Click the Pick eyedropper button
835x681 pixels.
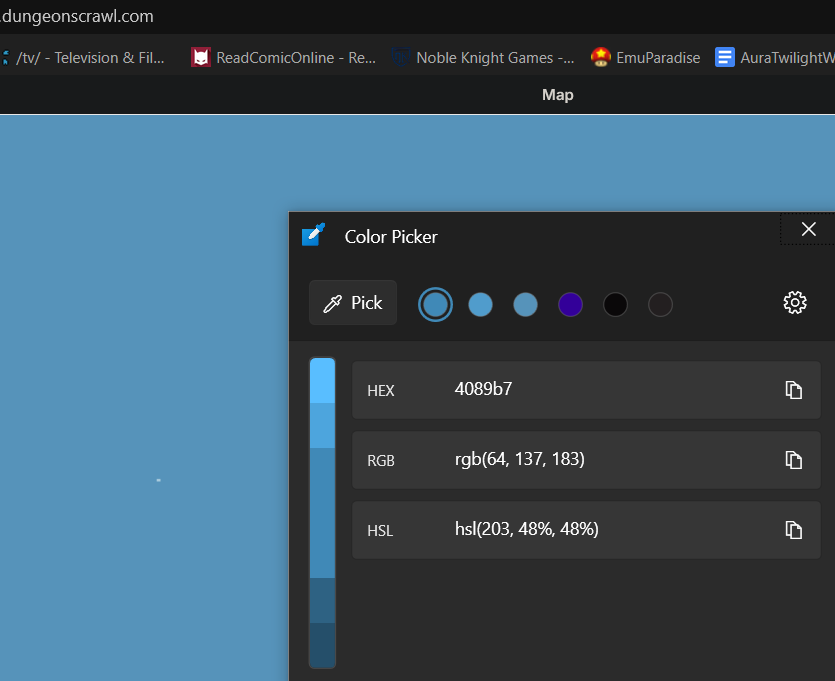pyautogui.click(x=353, y=303)
